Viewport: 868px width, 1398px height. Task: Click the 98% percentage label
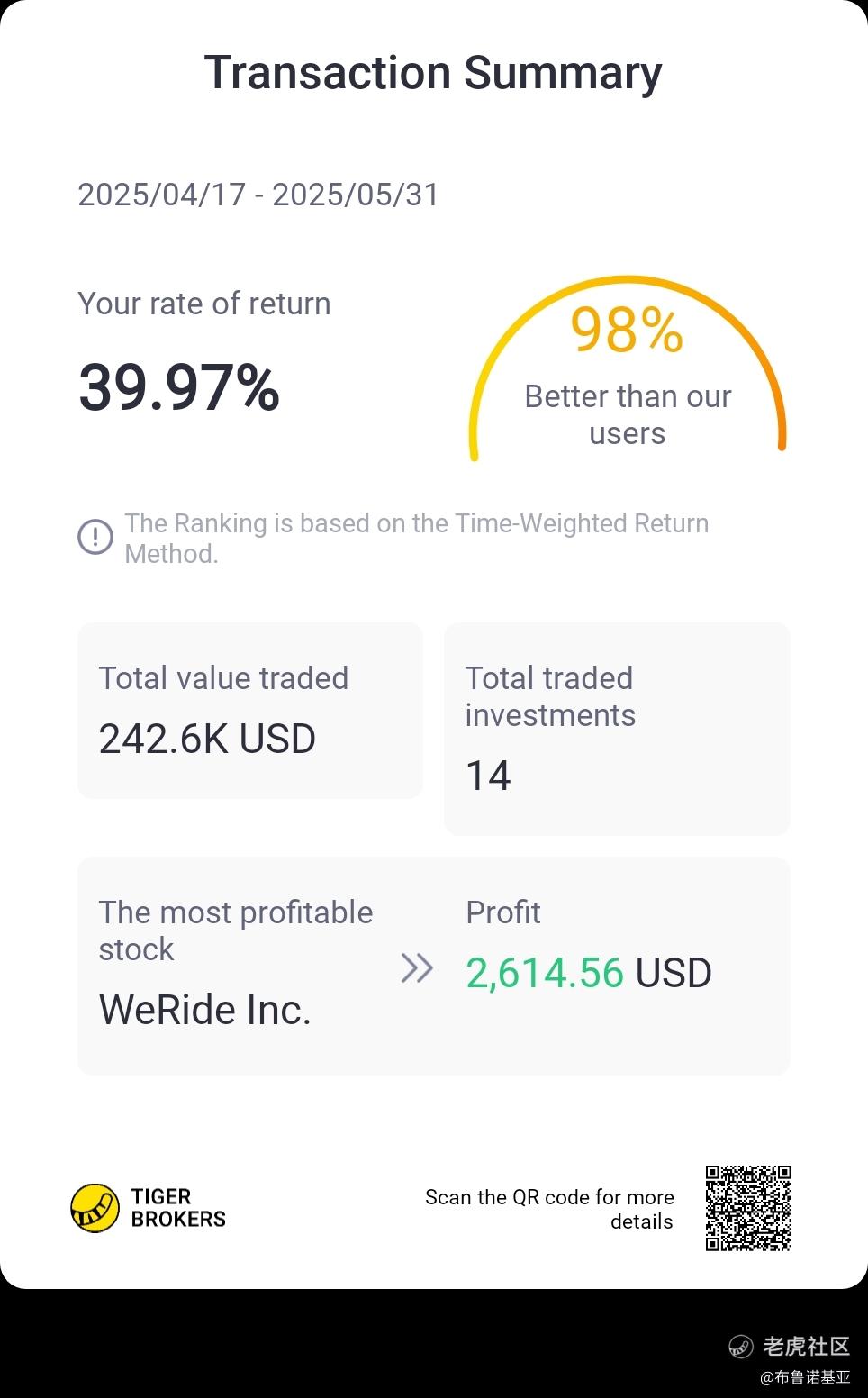(627, 330)
